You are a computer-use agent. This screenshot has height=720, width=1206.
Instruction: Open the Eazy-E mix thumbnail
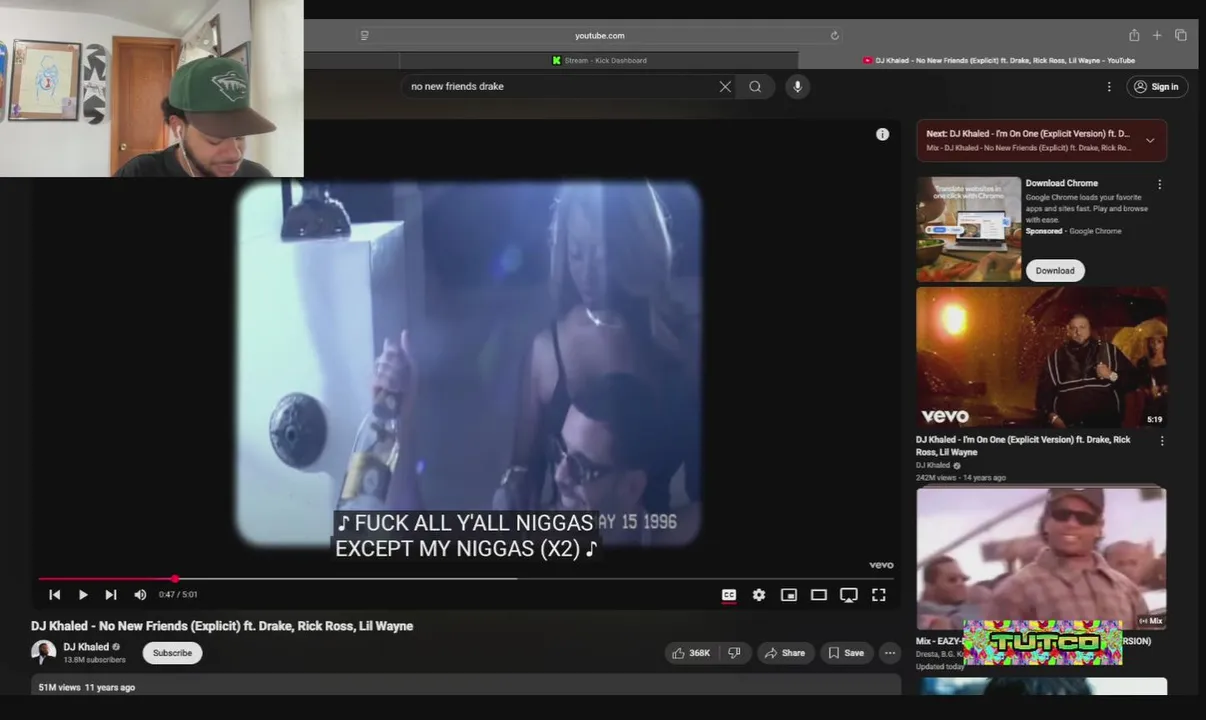pos(1041,558)
